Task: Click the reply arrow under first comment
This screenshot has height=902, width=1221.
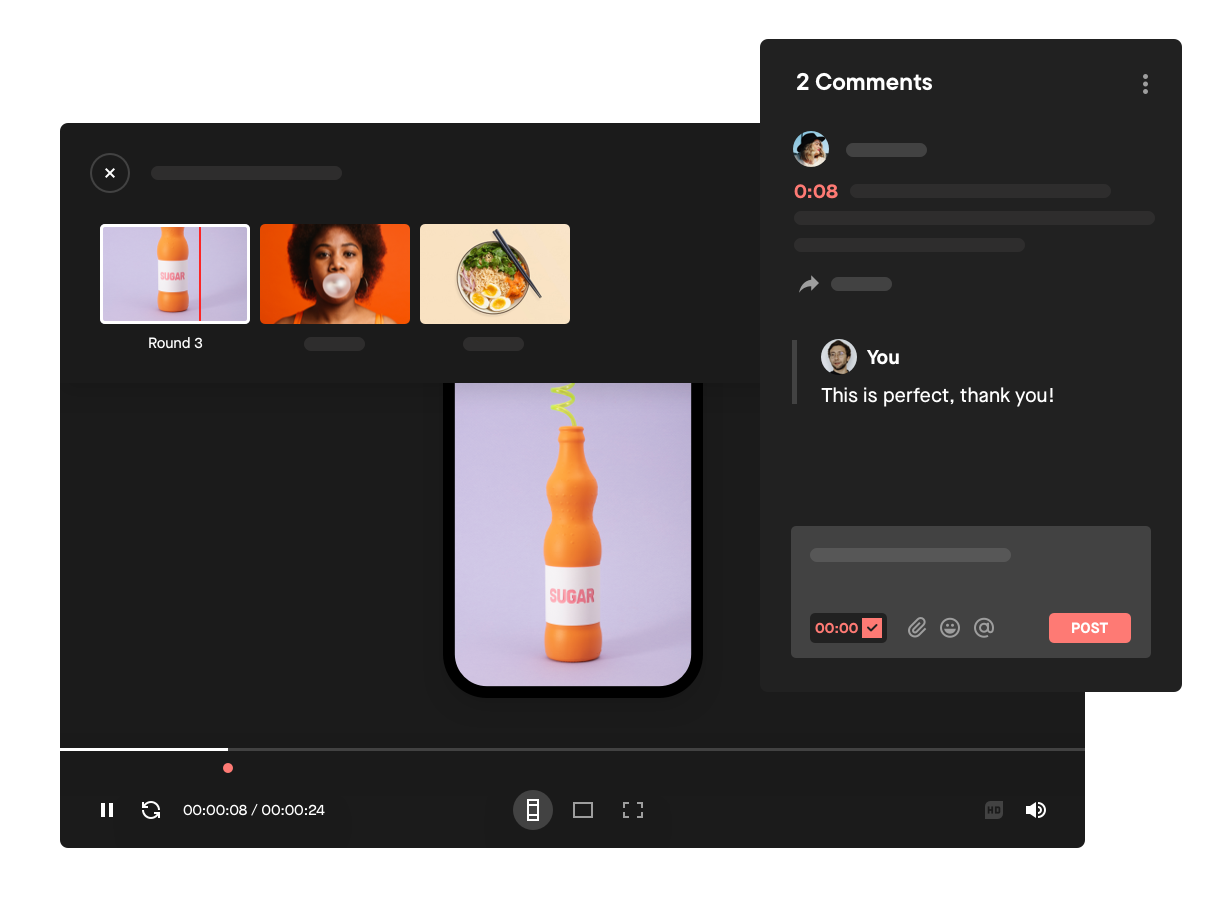Action: click(x=808, y=285)
